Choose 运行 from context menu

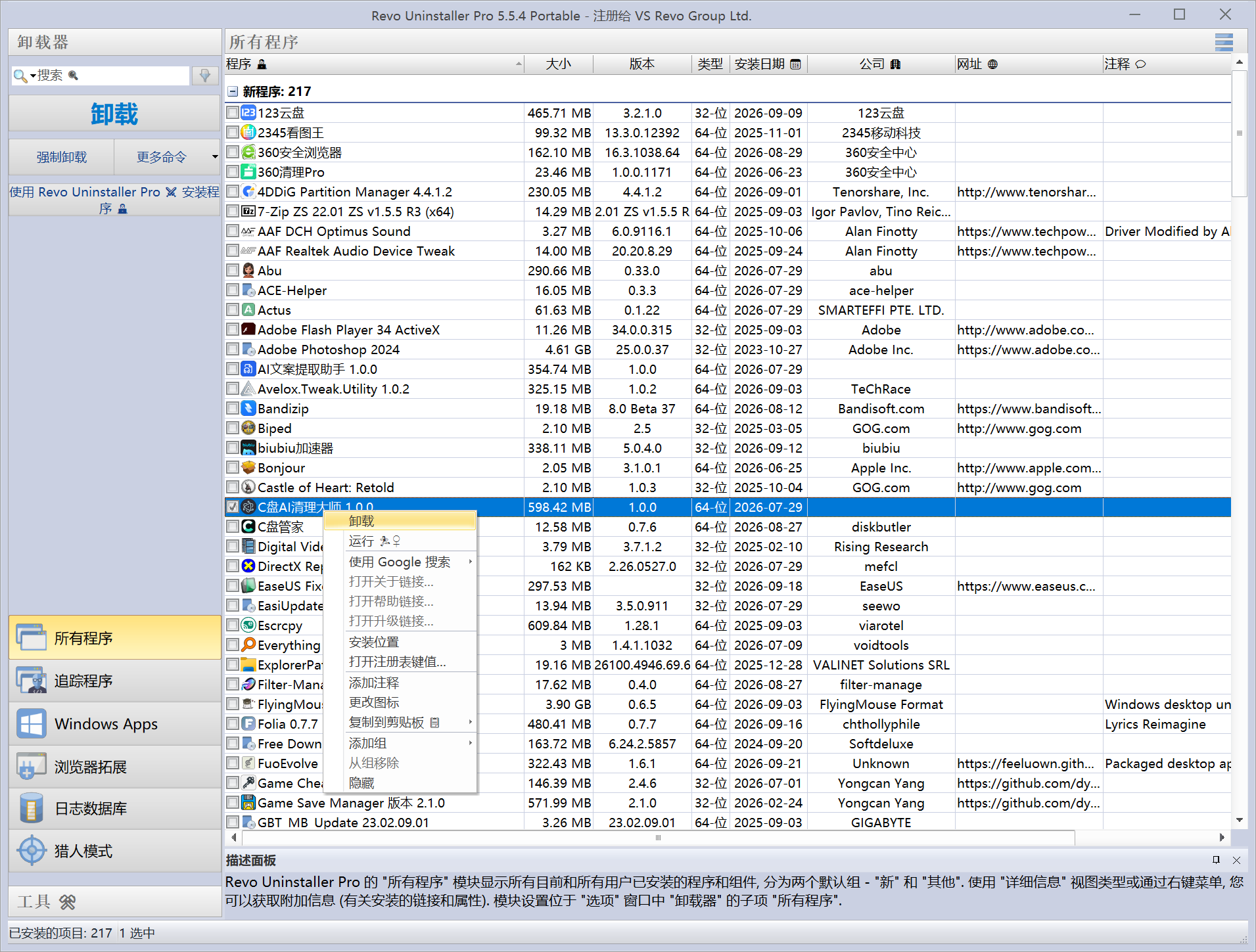tap(400, 541)
